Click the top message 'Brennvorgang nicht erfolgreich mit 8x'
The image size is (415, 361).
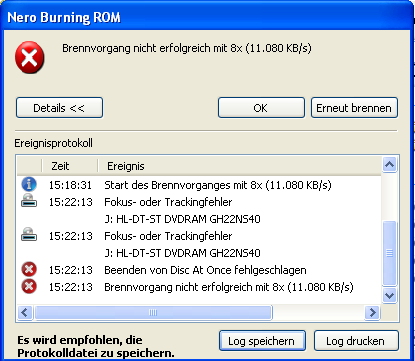[187, 48]
